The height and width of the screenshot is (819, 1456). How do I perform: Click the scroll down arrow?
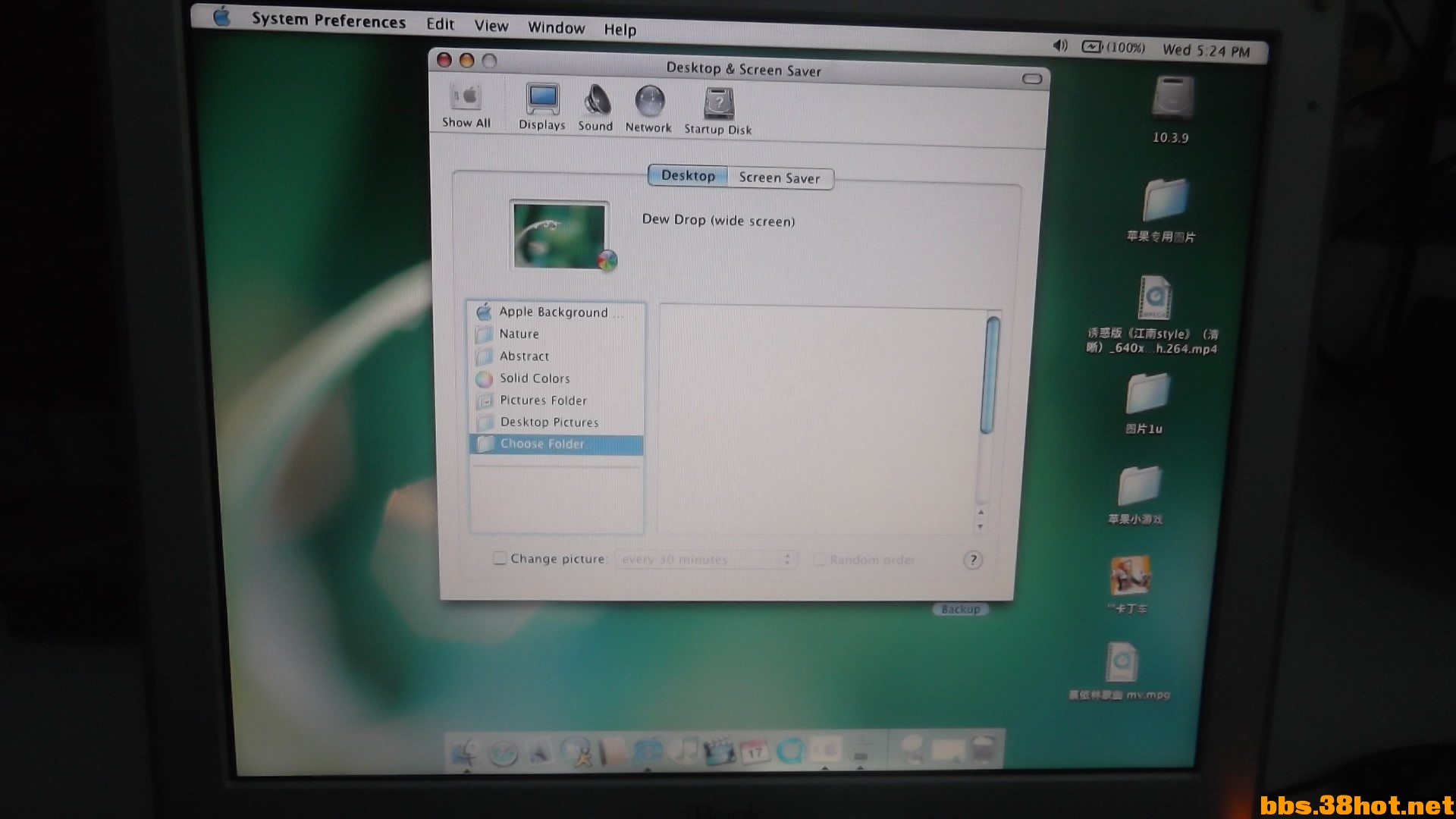pyautogui.click(x=981, y=526)
